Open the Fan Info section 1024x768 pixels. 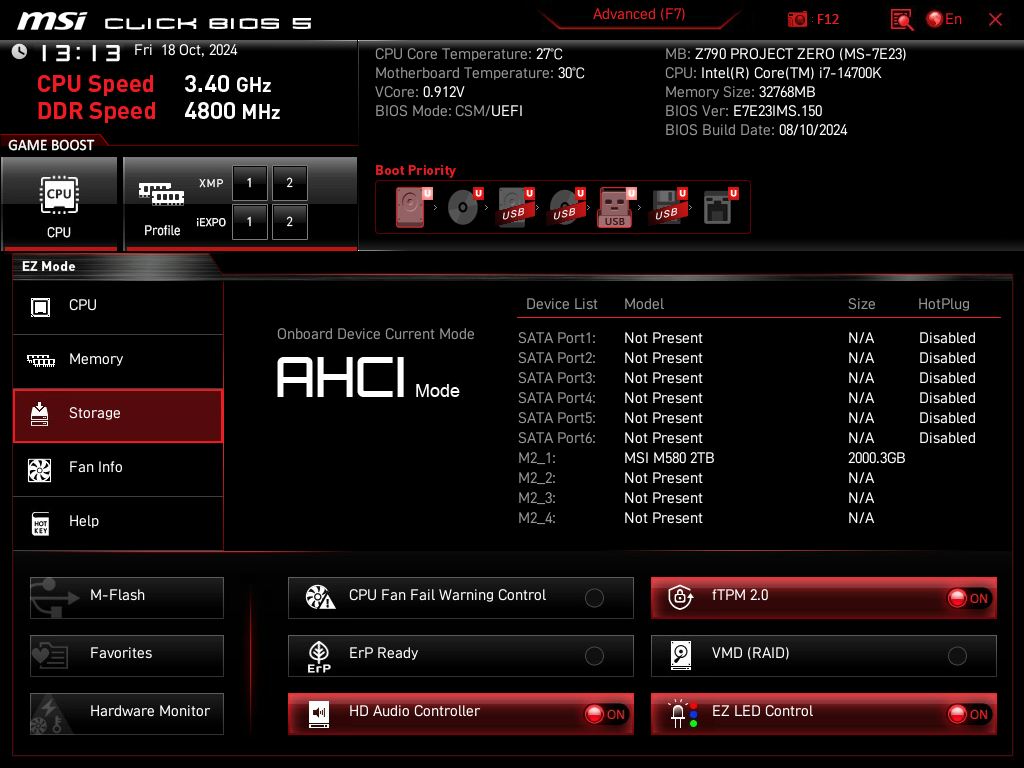[x=118, y=468]
